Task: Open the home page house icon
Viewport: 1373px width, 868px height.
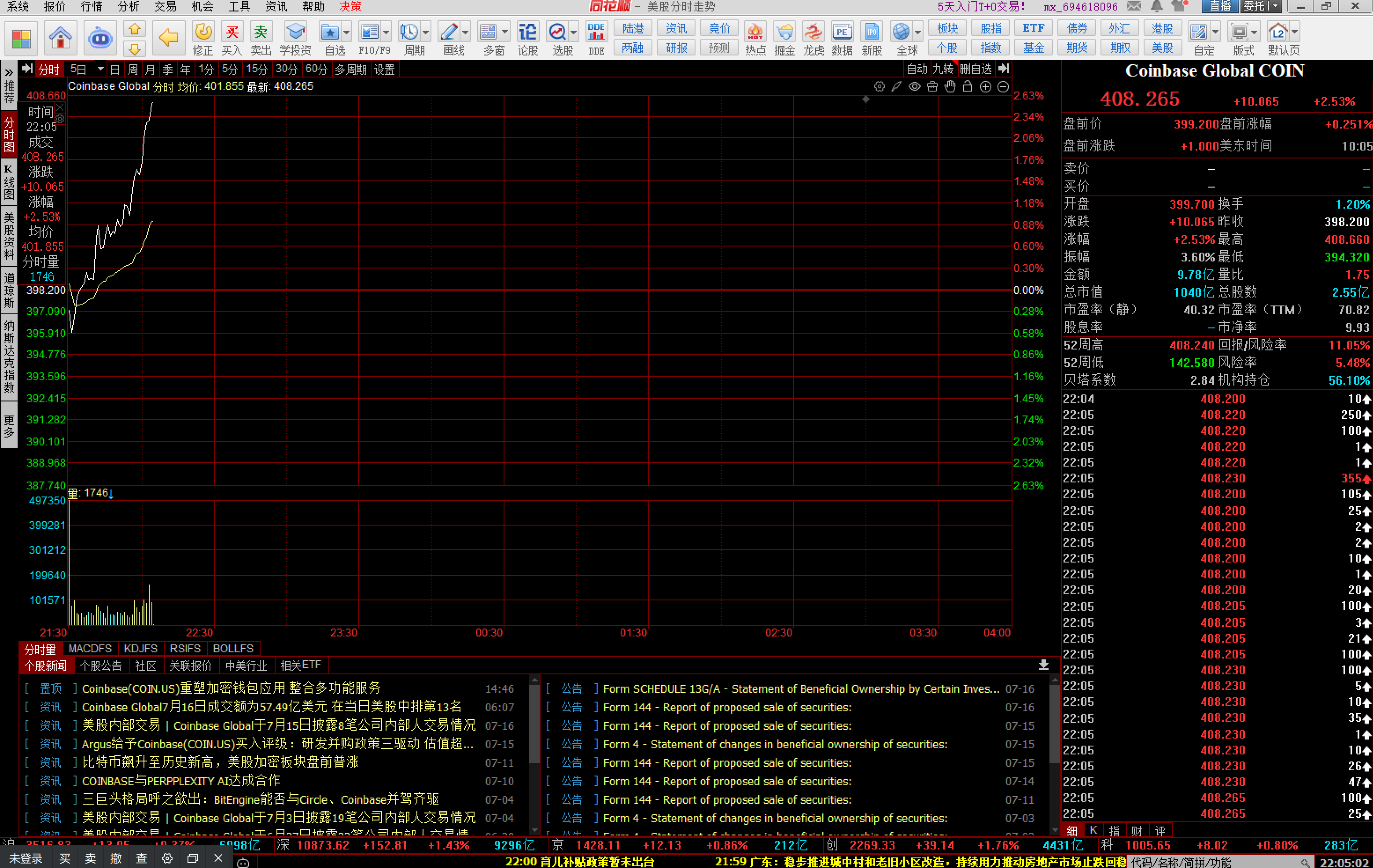Action: point(60,38)
